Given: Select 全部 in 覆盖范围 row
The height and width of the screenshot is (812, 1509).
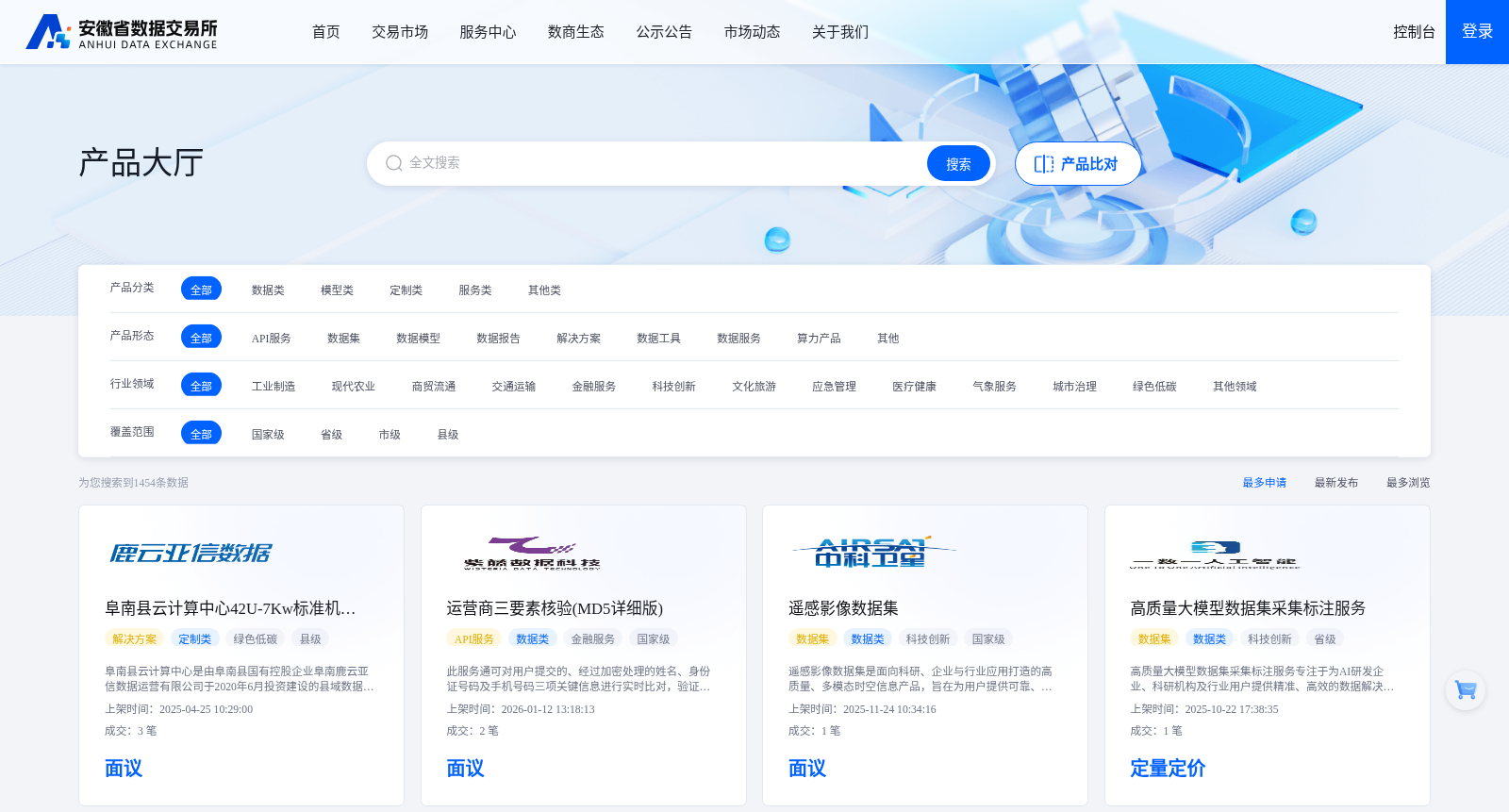Looking at the screenshot, I should (201, 434).
